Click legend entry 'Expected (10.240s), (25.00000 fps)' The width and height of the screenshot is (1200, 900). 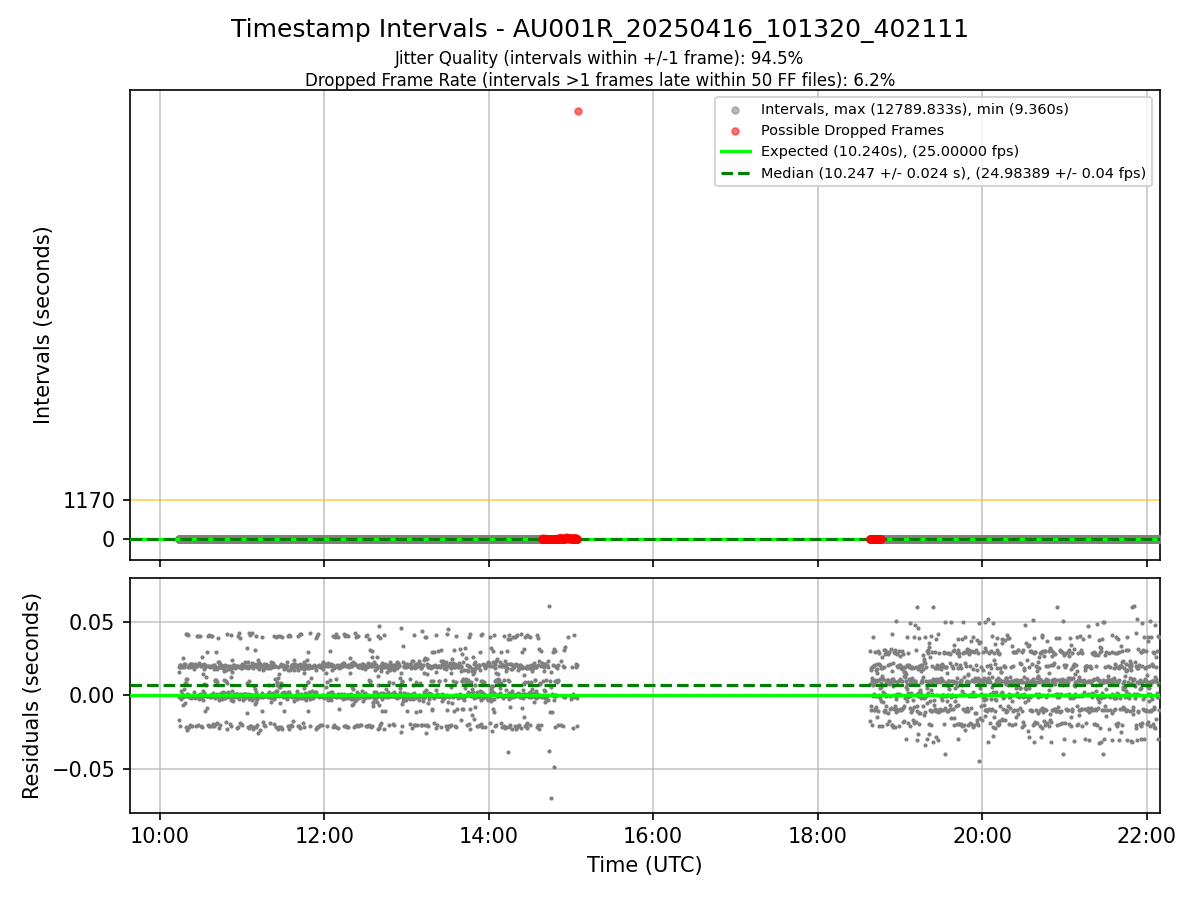click(890, 152)
